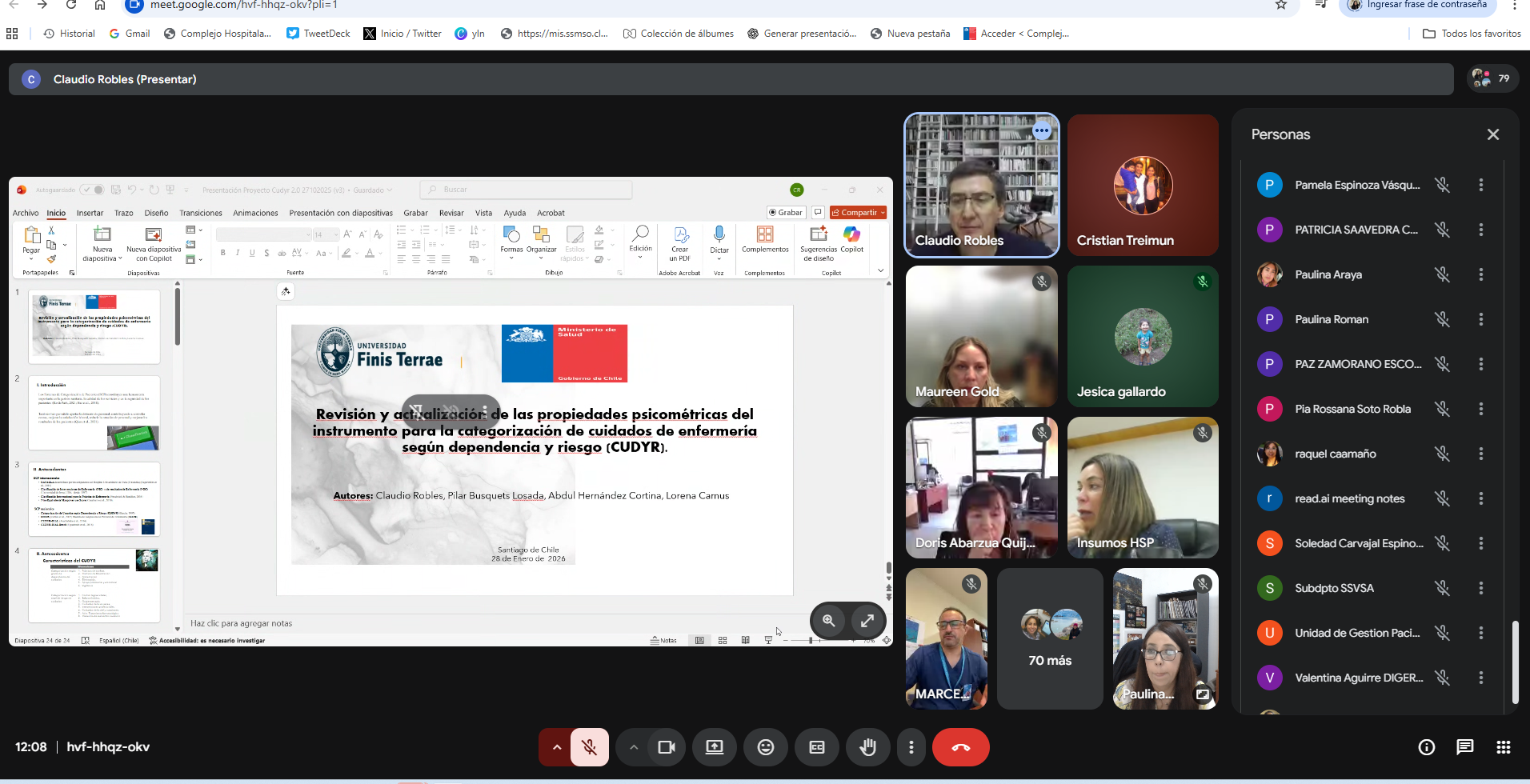Screen dimensions: 1530x784
Task: Toggle closed captions on
Action: pos(816,747)
